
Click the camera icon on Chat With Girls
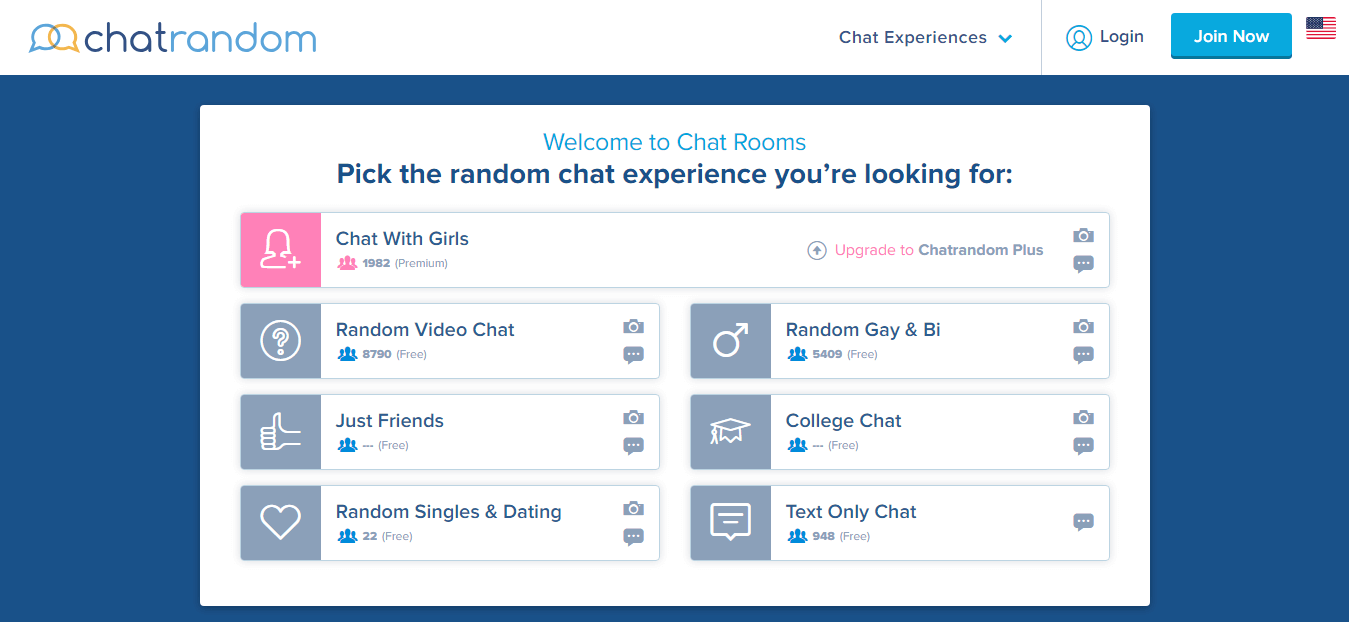1083,235
